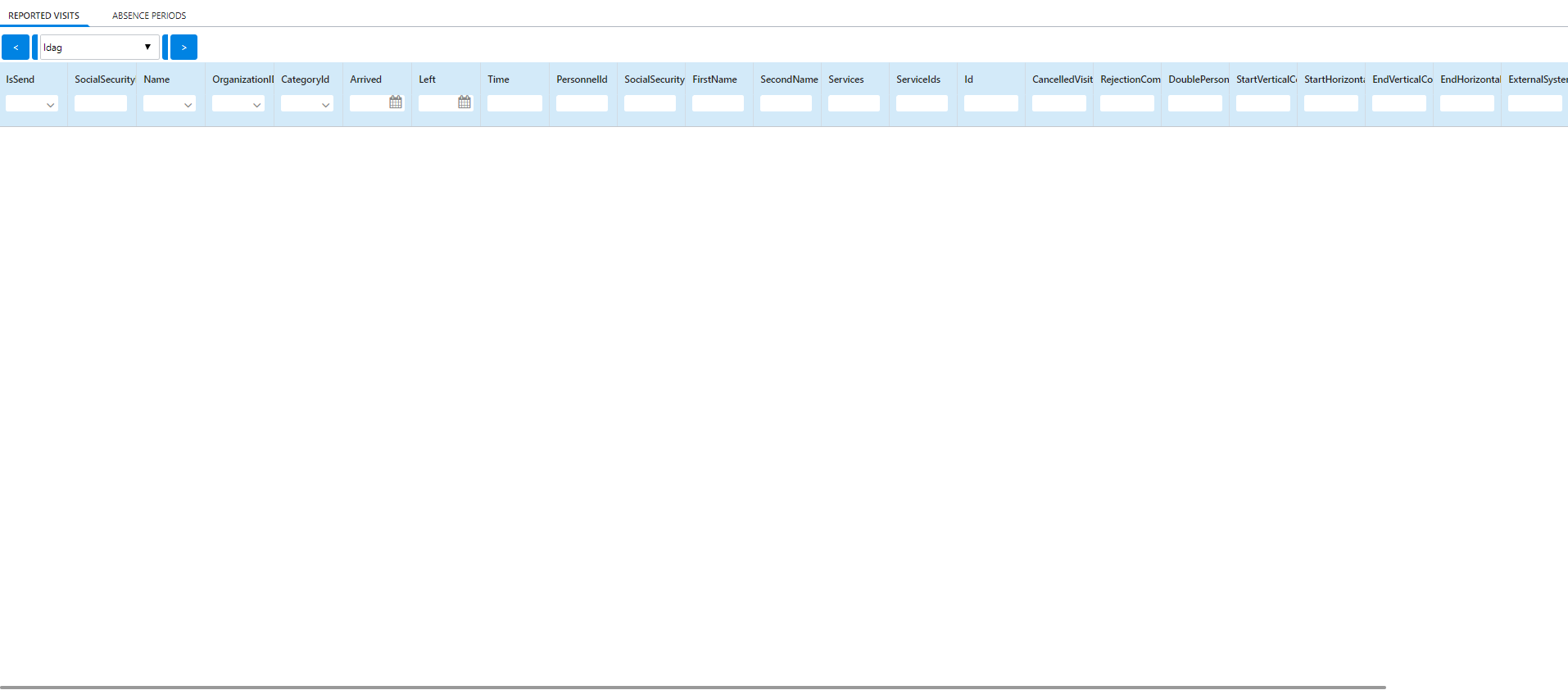Focus the DoublePerson filter field
The width and height of the screenshot is (1568, 690).
coord(1195,103)
